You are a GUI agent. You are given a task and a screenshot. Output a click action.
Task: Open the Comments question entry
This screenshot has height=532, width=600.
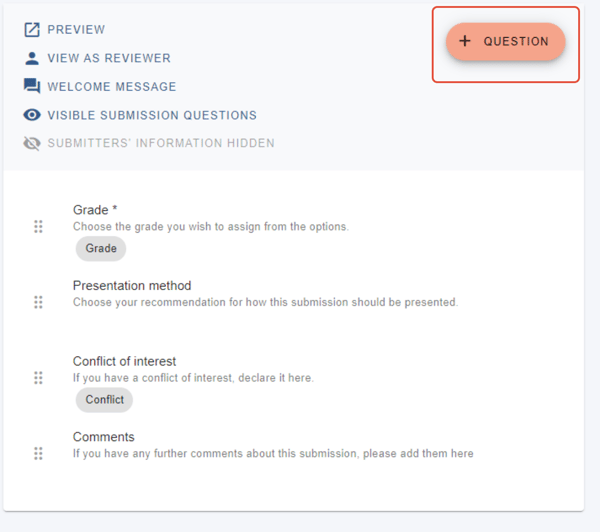coord(104,437)
